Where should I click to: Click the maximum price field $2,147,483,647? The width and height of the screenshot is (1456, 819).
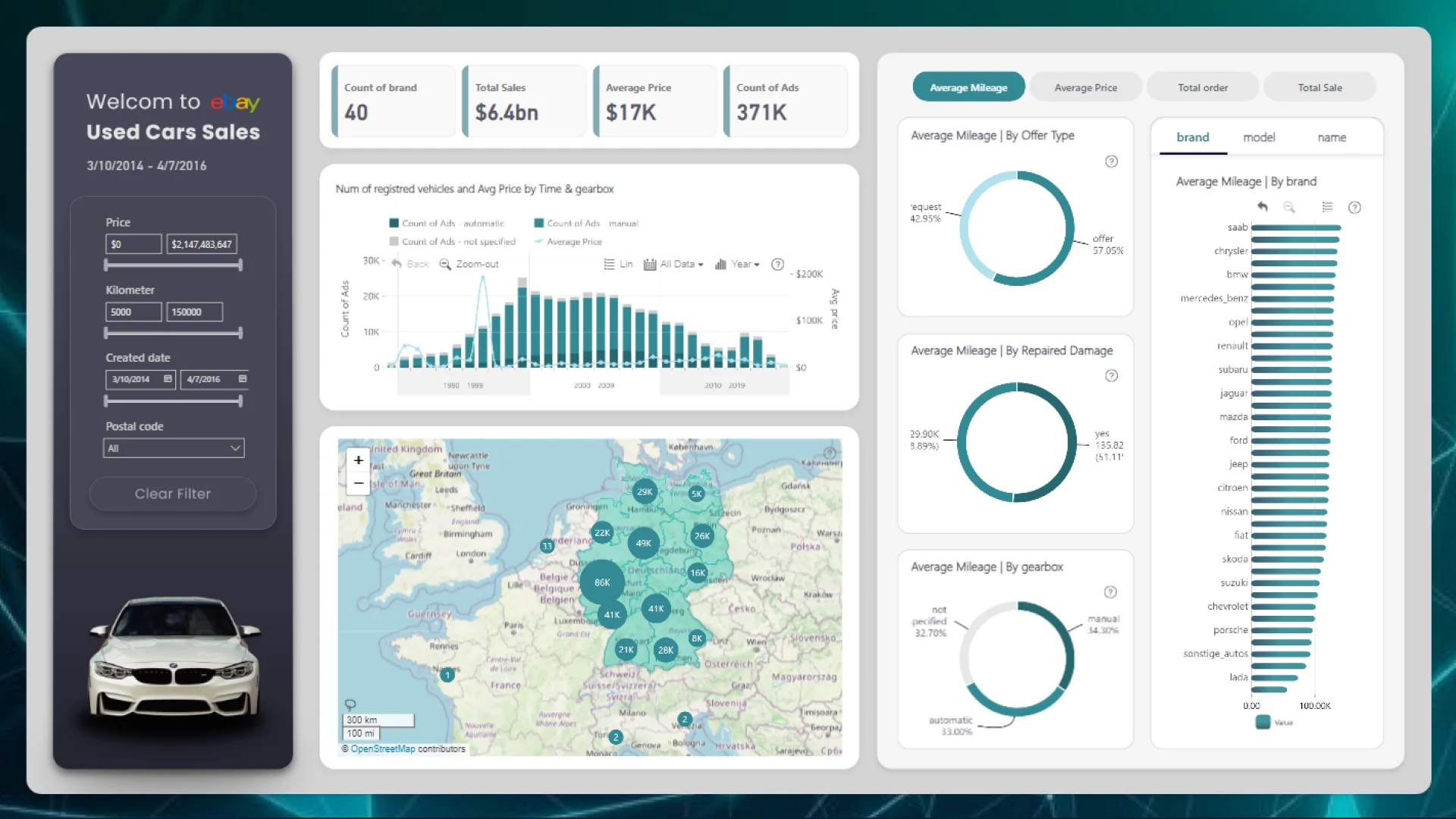202,244
